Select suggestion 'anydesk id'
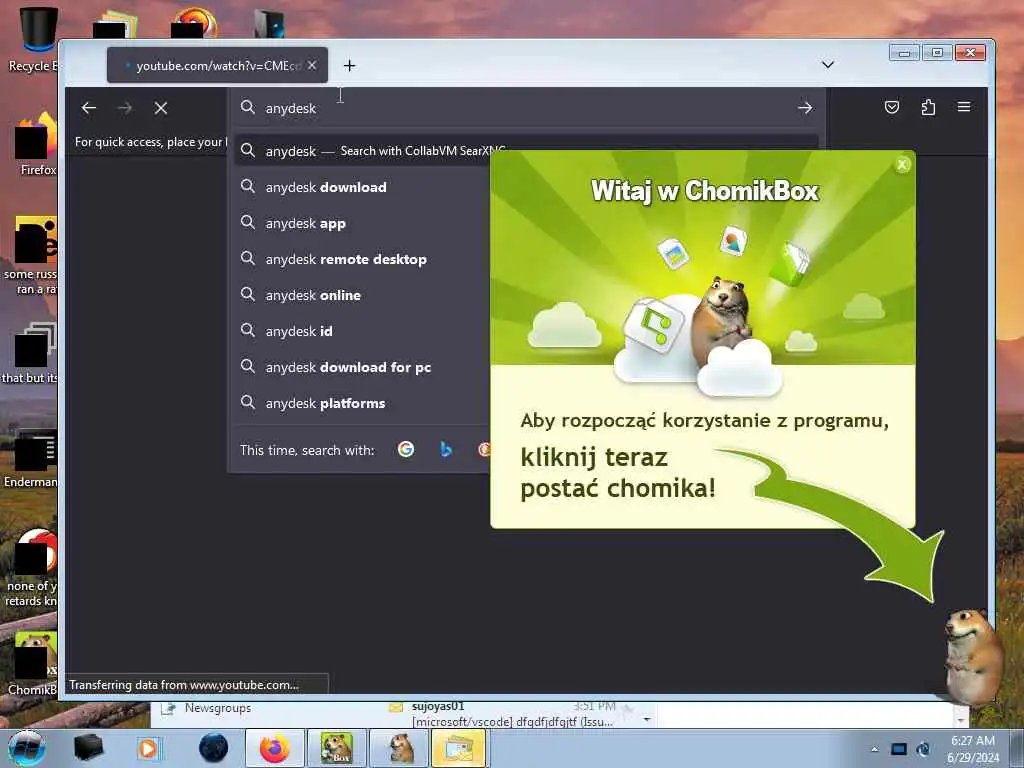Screen dimensions: 1024x768 pyautogui.click(x=363, y=331)
